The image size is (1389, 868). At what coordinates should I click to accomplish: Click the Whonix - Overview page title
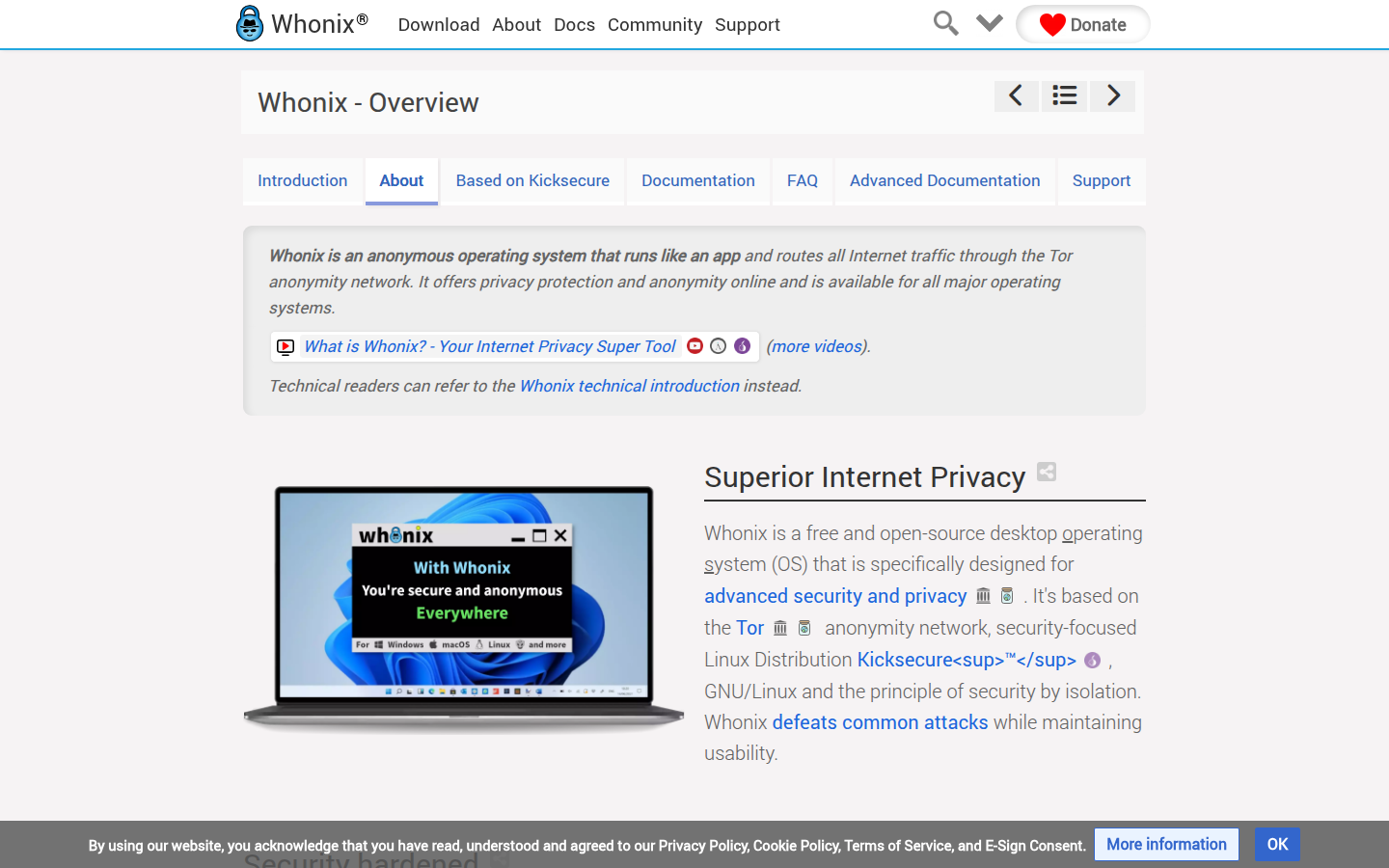(368, 102)
